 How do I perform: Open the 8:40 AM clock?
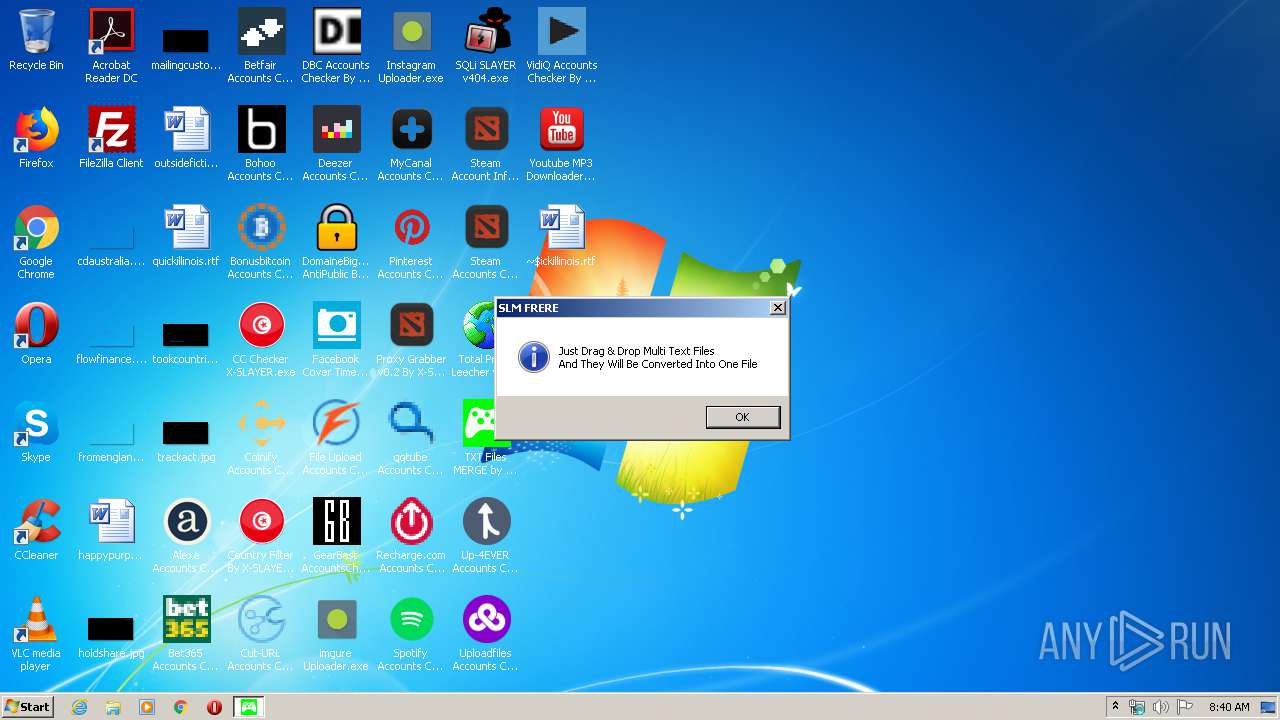(x=1229, y=707)
